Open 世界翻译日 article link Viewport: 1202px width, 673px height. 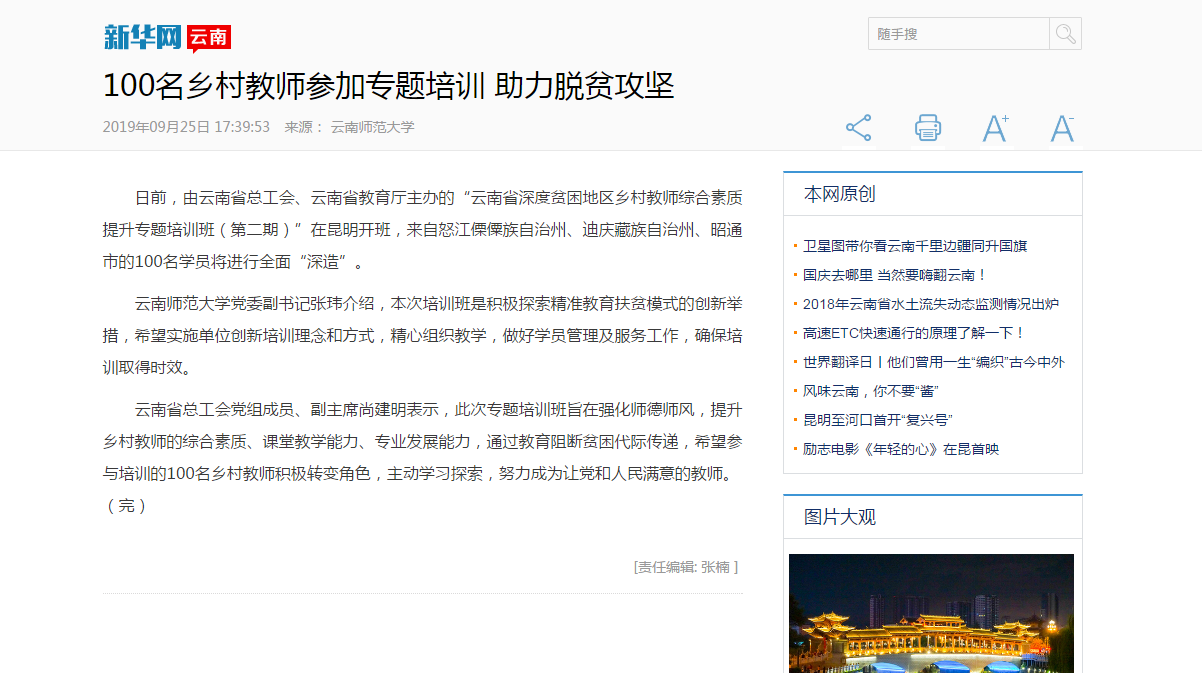point(933,362)
